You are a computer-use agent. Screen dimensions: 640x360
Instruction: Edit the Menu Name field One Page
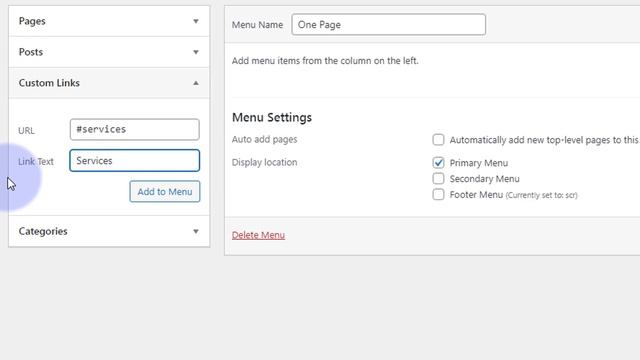coord(389,24)
